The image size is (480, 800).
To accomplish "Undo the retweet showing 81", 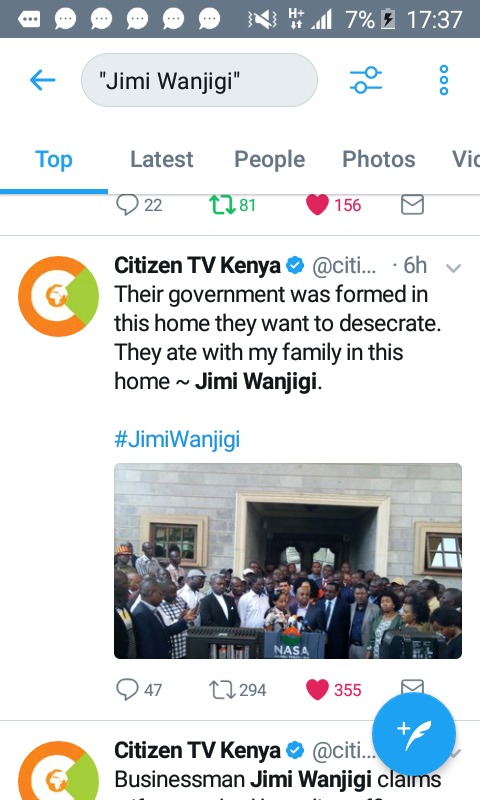I will tap(222, 205).
